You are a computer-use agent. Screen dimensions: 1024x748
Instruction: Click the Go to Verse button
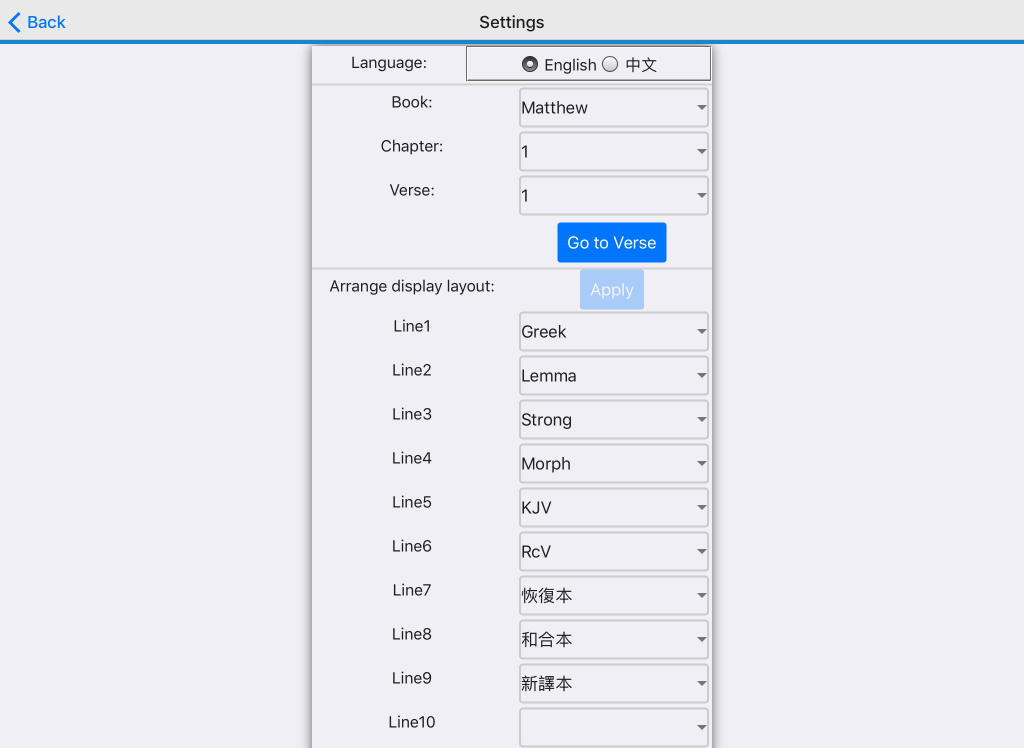pos(611,242)
